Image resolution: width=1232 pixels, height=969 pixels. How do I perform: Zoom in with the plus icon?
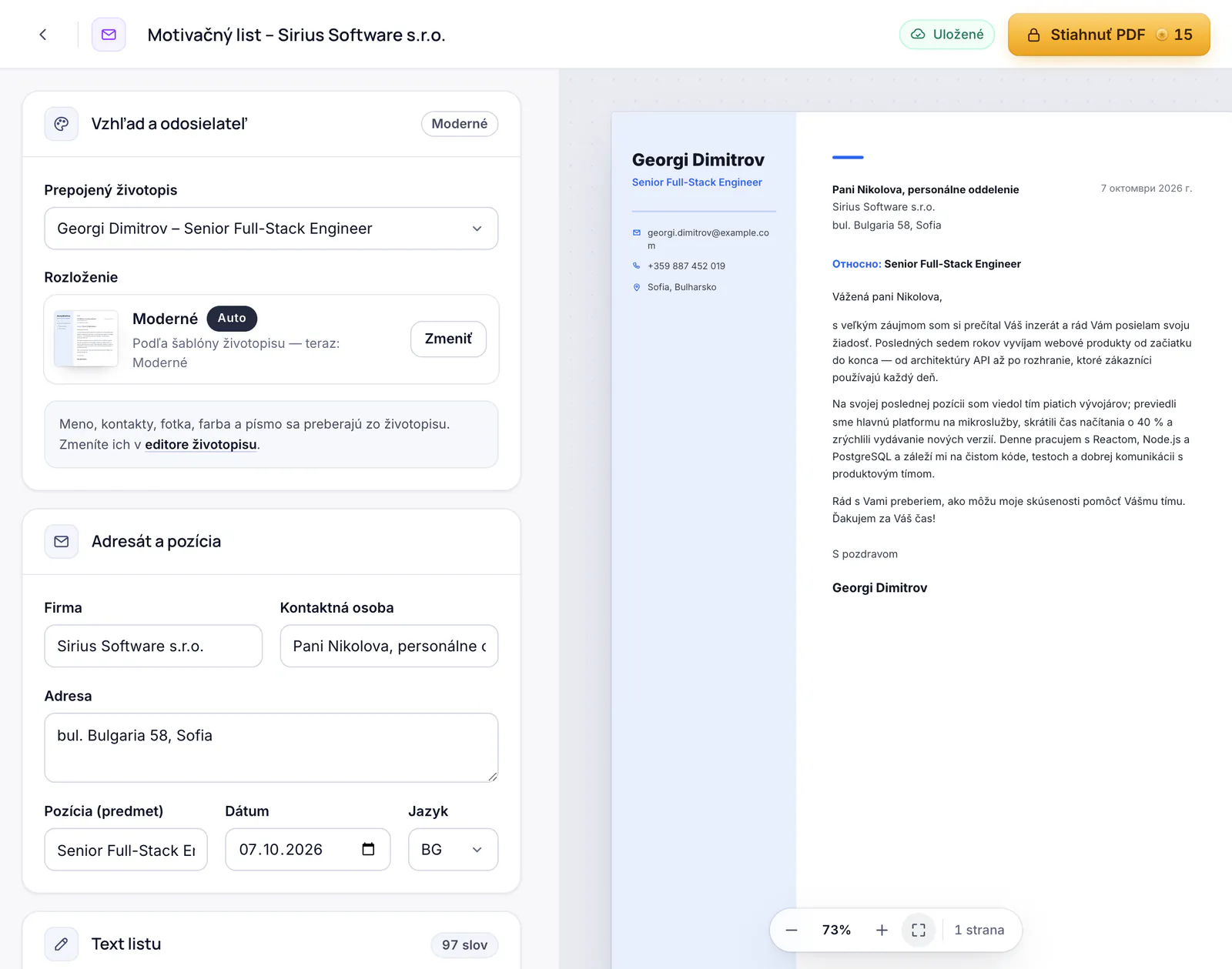pyautogui.click(x=882, y=930)
